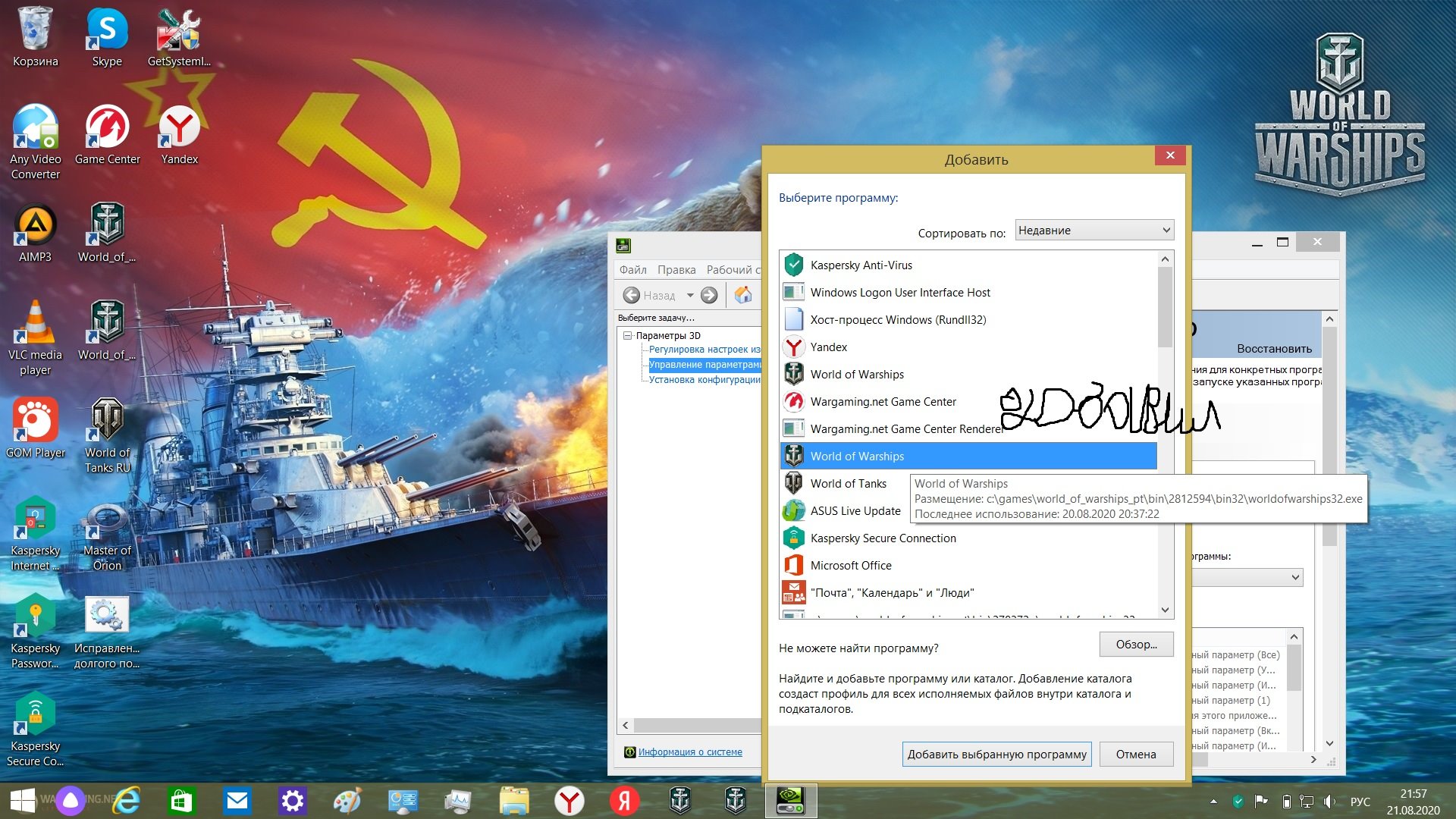Close the Добавить dialog
The width and height of the screenshot is (1456, 819).
coord(1170,155)
